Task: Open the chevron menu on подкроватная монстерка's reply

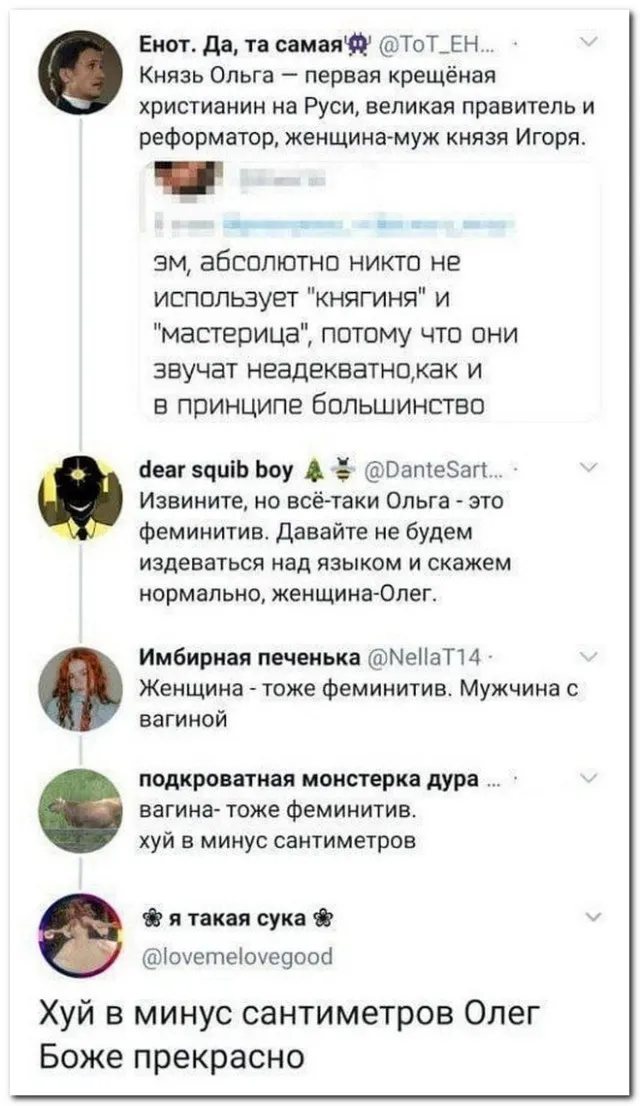Action: (588, 781)
